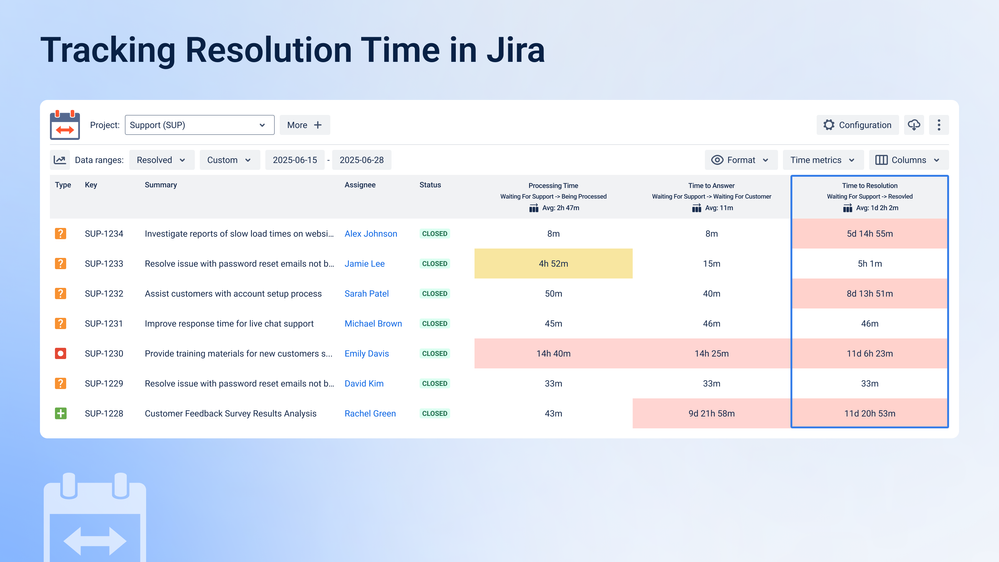Sort by the Status column header

click(430, 185)
